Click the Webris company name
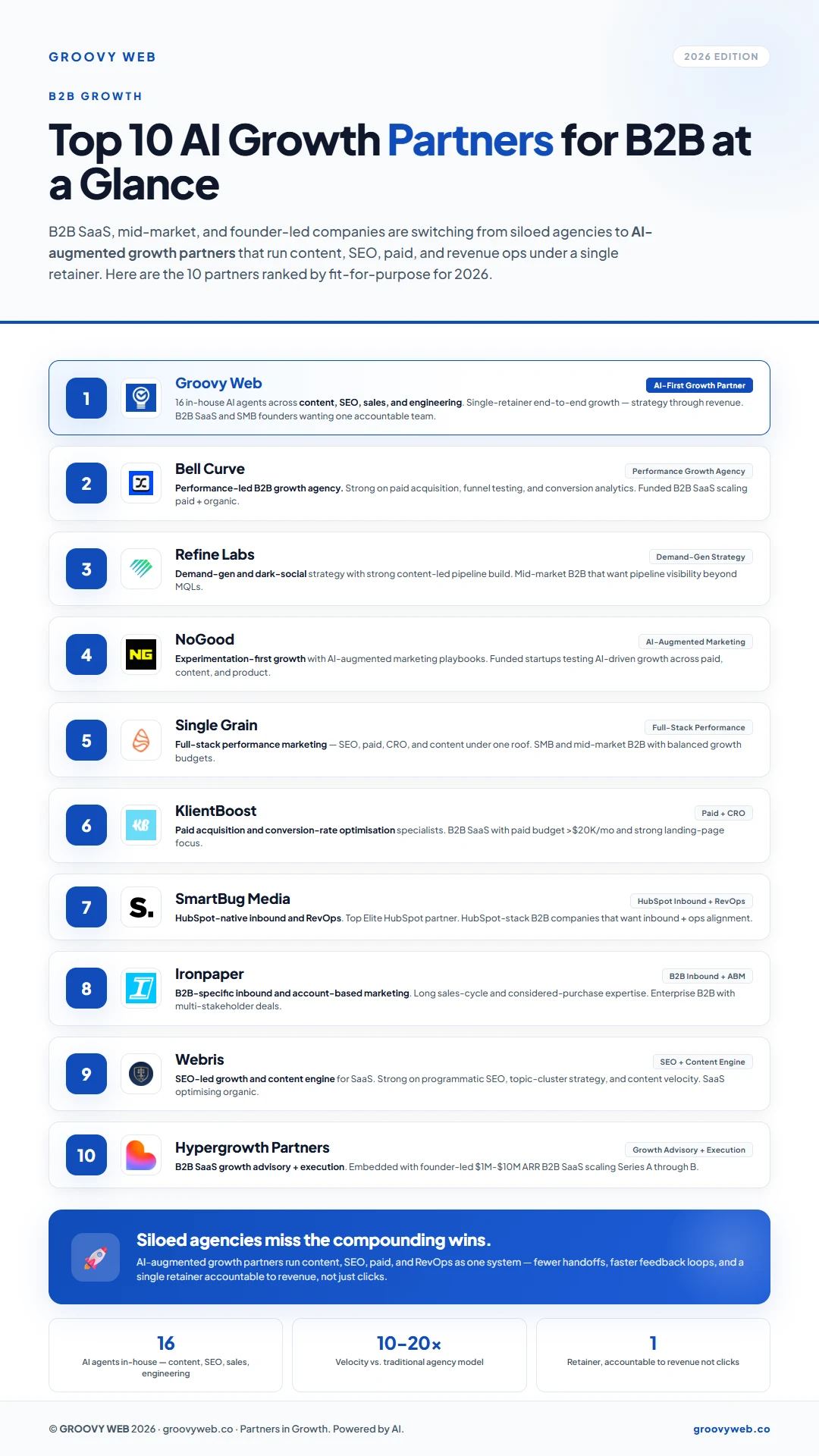 (199, 1059)
